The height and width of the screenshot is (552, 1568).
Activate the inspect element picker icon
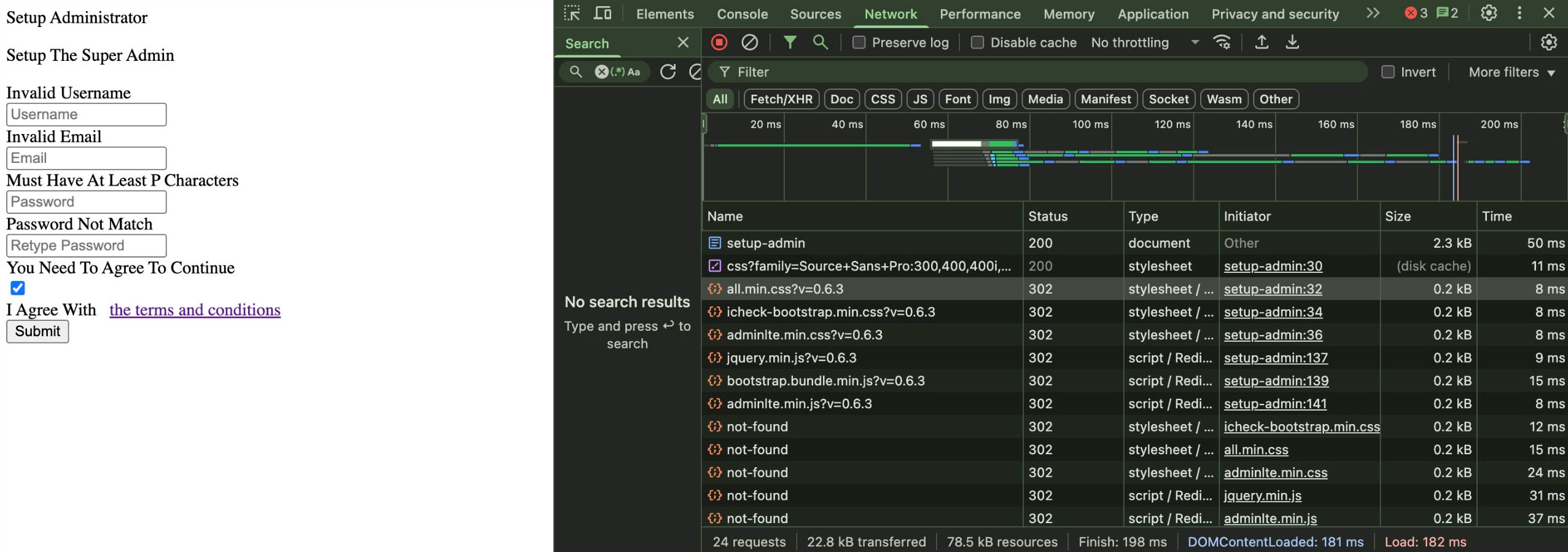(x=572, y=13)
